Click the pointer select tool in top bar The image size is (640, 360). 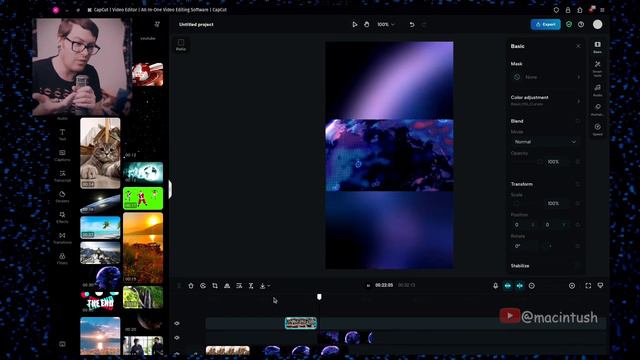click(x=355, y=24)
